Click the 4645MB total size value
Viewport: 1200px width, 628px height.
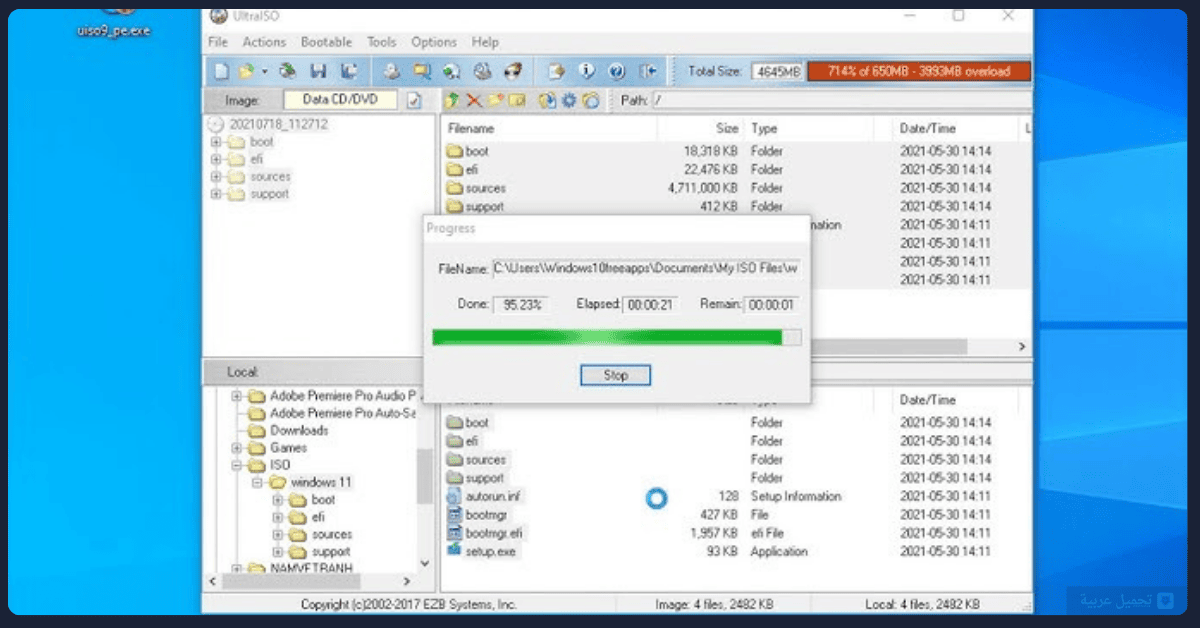(x=777, y=72)
